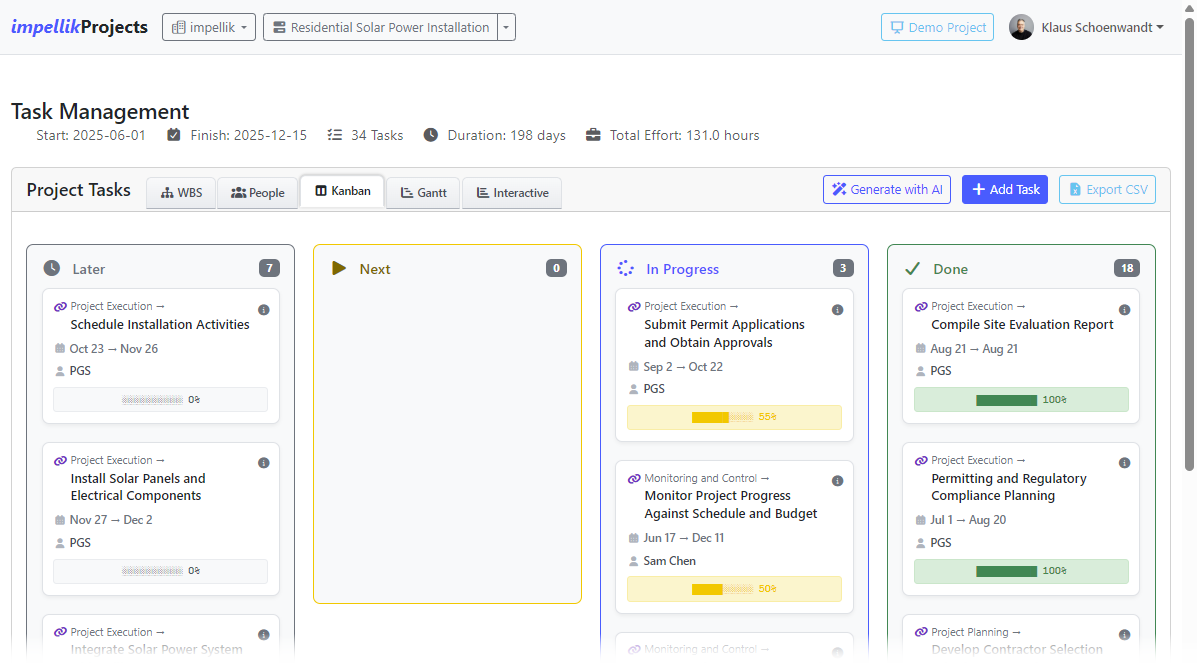Open task 'Monitor Project Progress Against Schedule and Budget'
Image resolution: width=1197 pixels, height=664 pixels.
[x=731, y=504]
